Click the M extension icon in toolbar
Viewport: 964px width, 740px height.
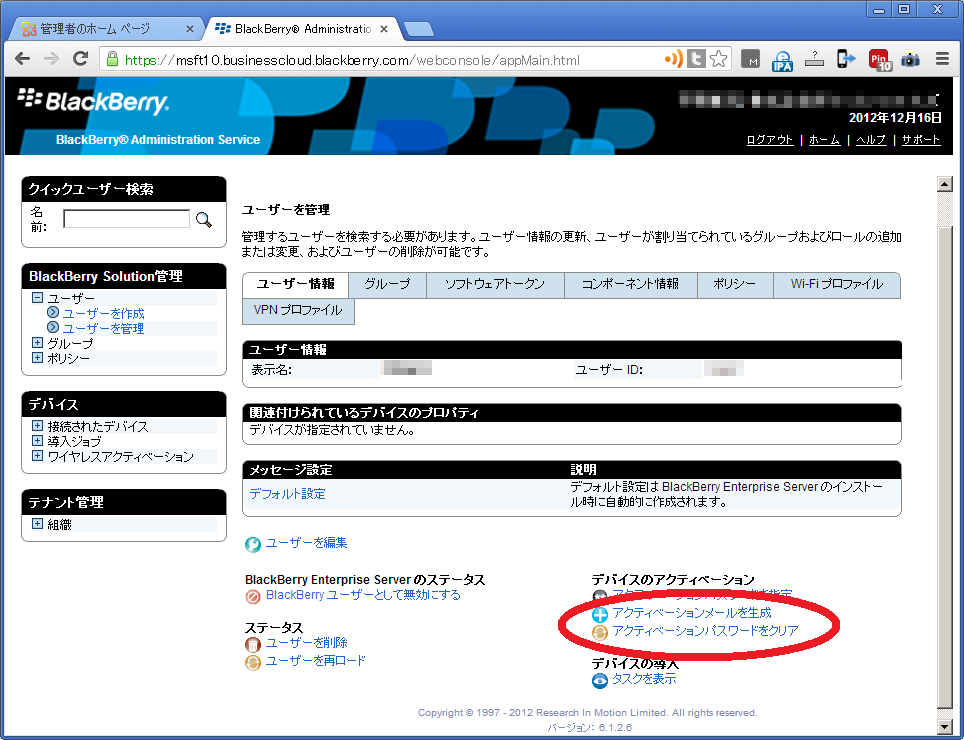(x=750, y=59)
